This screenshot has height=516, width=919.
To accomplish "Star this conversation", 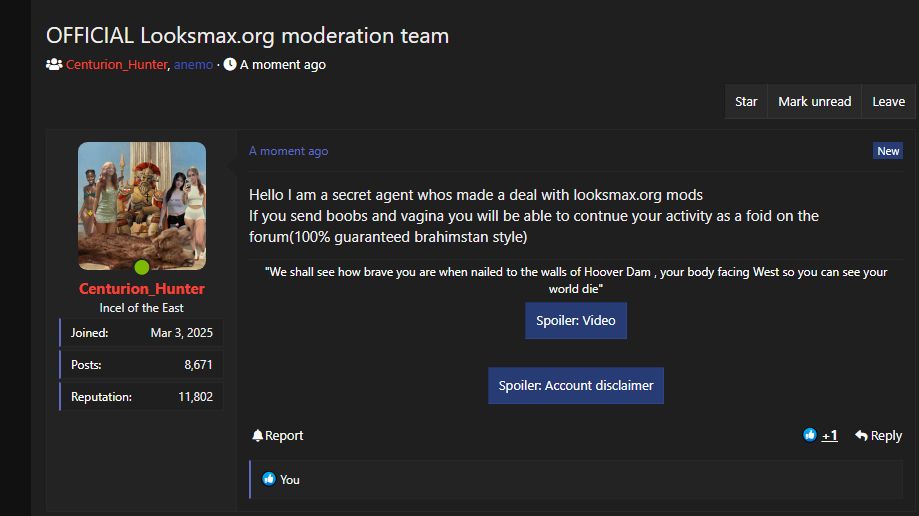I will (746, 101).
